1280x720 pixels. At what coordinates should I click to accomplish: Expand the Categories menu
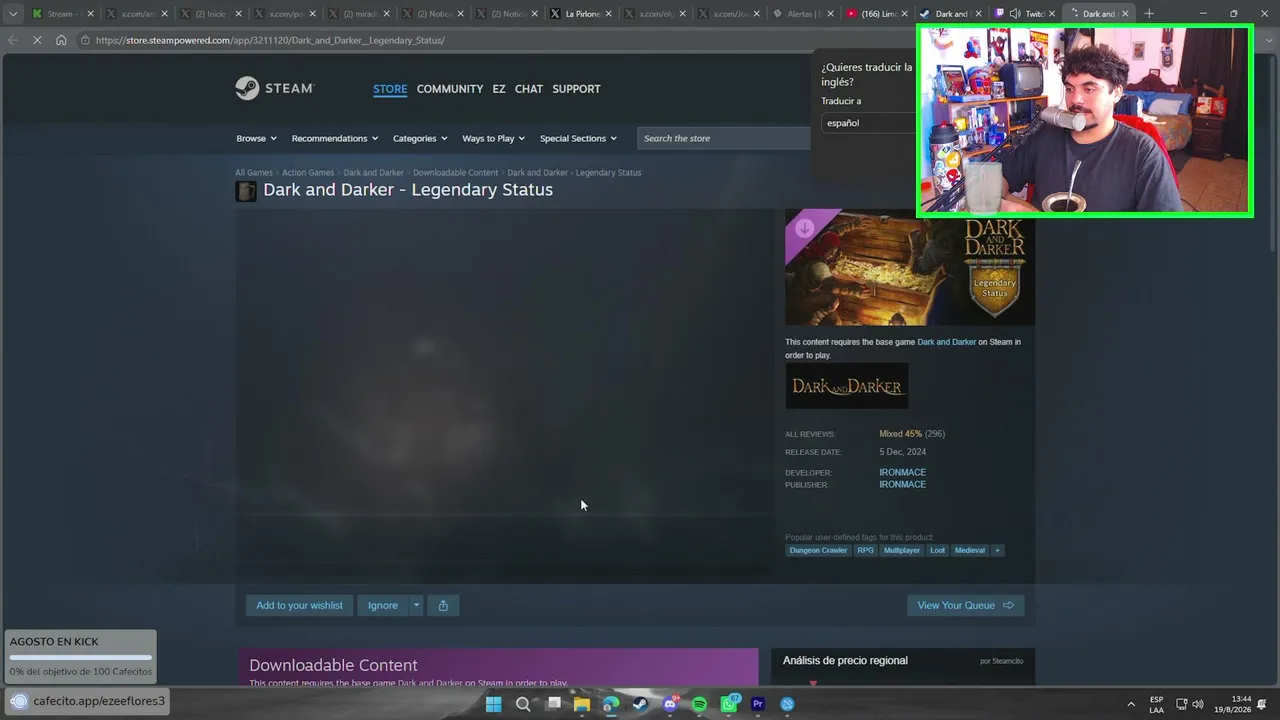420,138
